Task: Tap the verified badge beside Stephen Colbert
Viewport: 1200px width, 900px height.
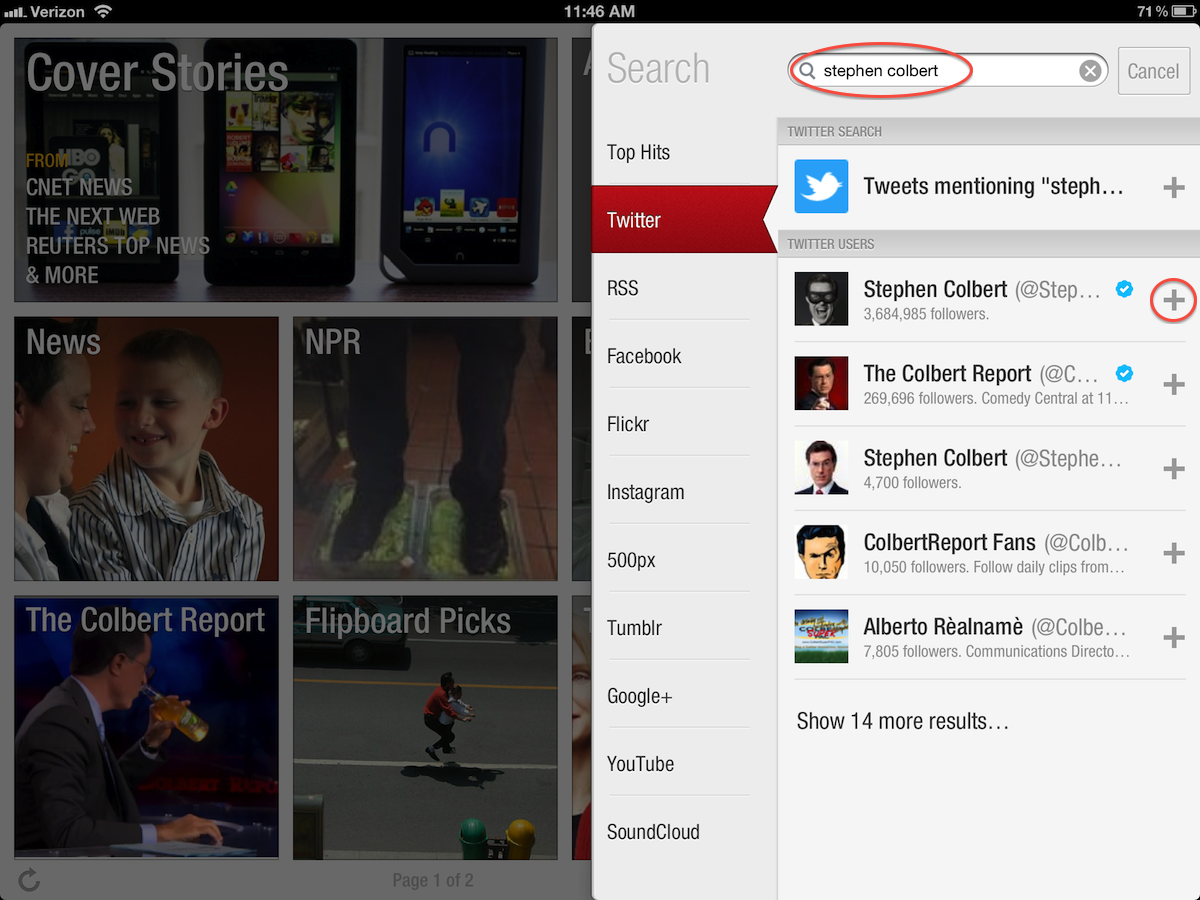Action: click(x=1124, y=289)
